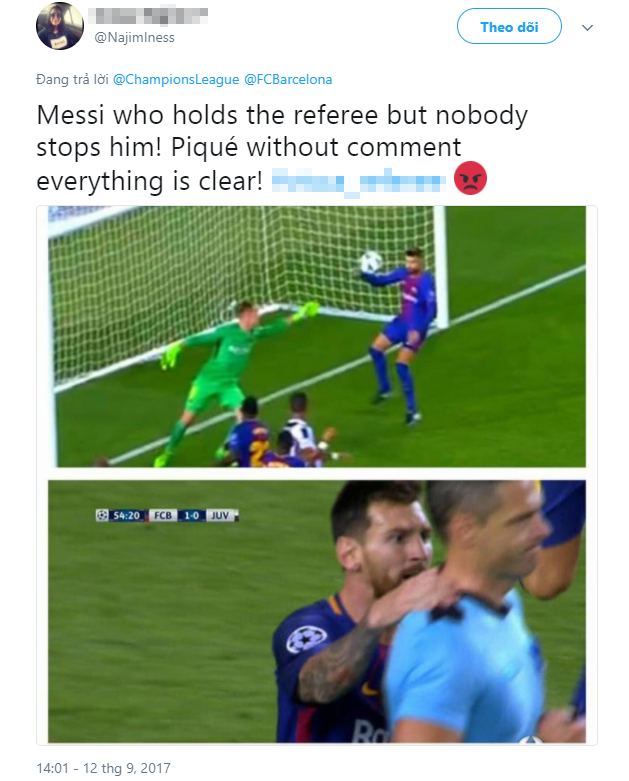The height and width of the screenshot is (781, 629).
Task: Open the Messi and referee photo
Action: (317, 611)
